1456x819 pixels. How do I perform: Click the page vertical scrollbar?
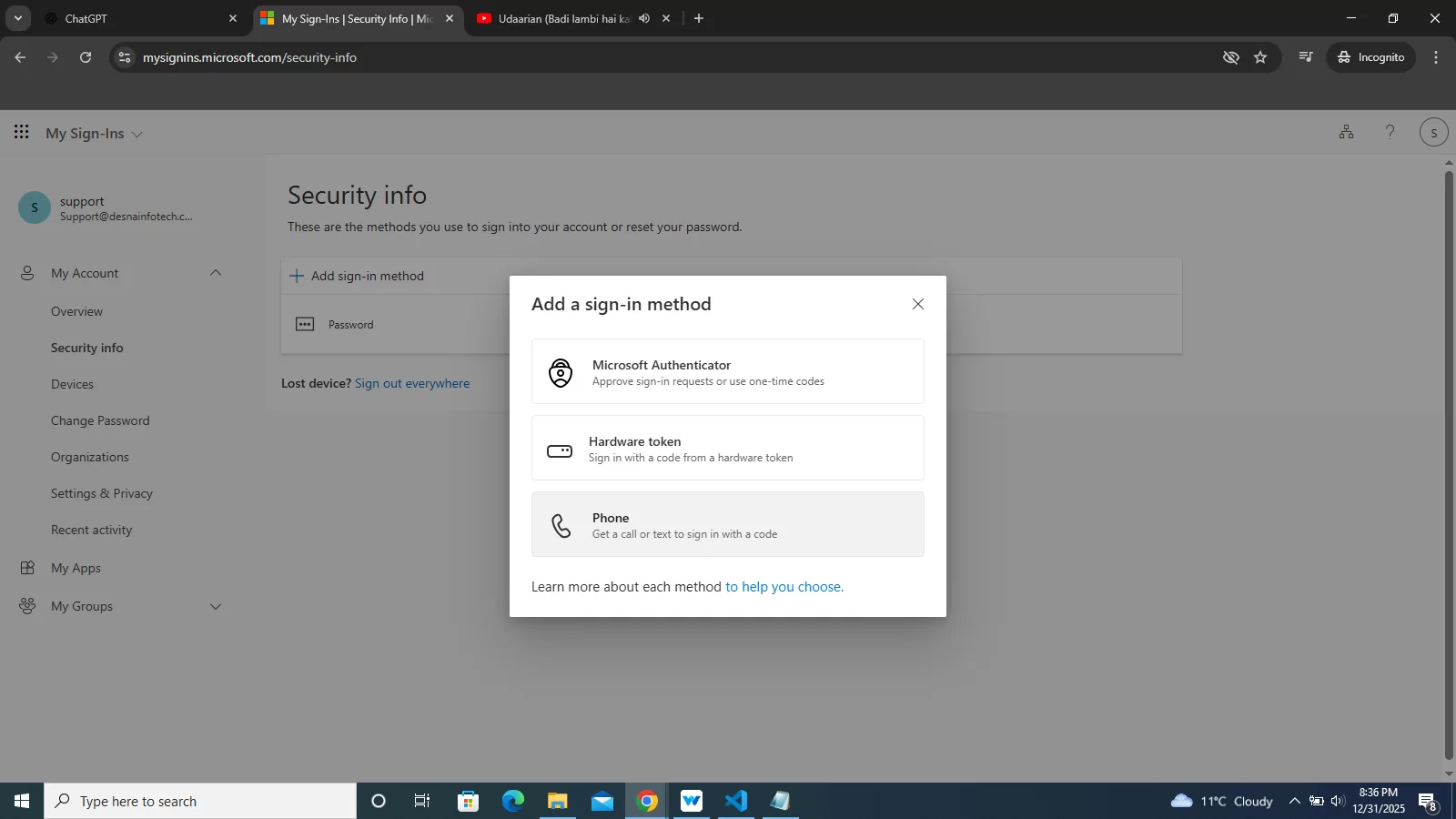click(1449, 464)
